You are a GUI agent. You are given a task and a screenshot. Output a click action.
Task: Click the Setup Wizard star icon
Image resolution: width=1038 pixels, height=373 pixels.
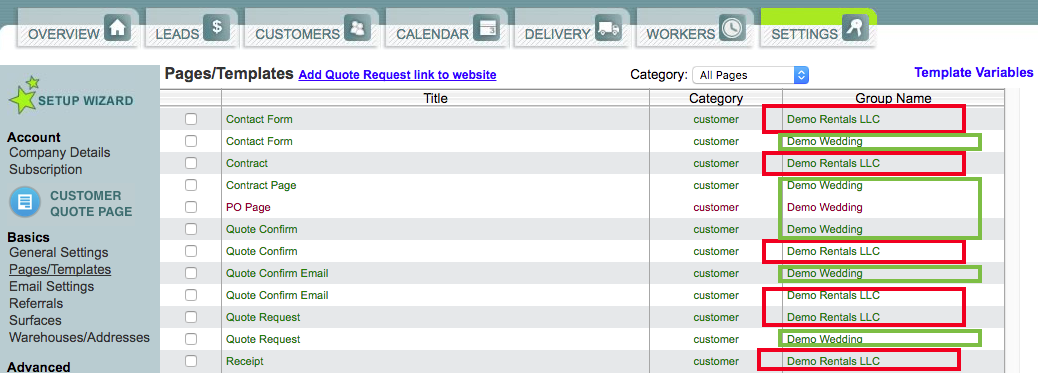click(x=23, y=95)
